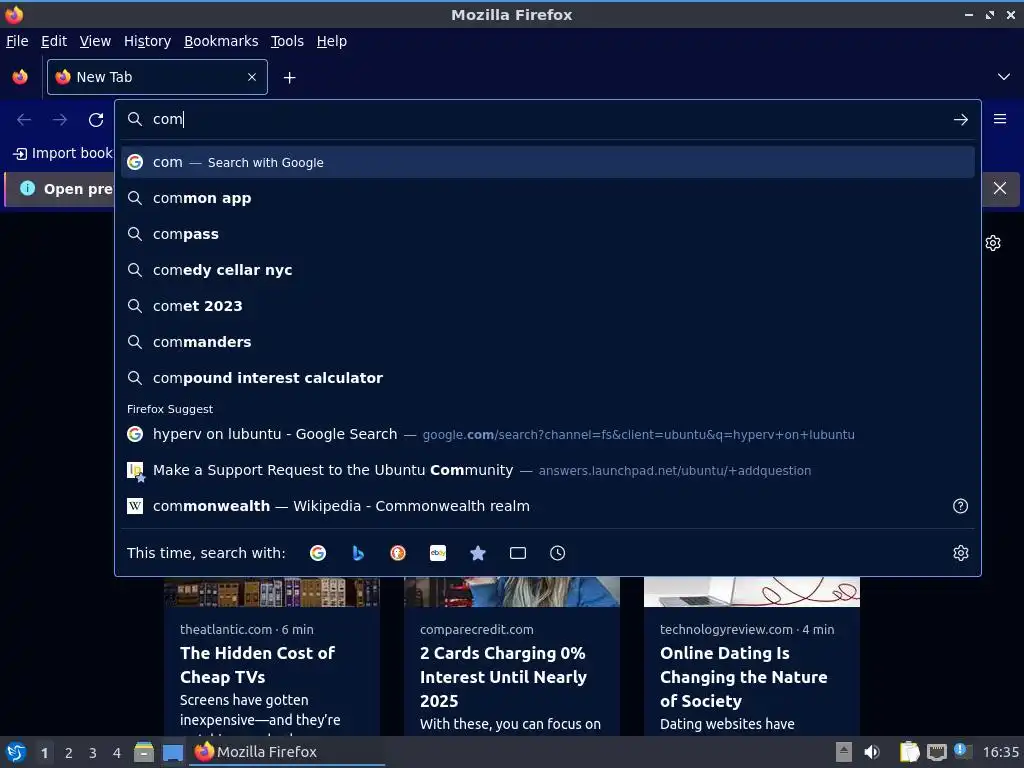Switch to virtual desktop 2
This screenshot has height=768, width=1024.
click(x=69, y=753)
